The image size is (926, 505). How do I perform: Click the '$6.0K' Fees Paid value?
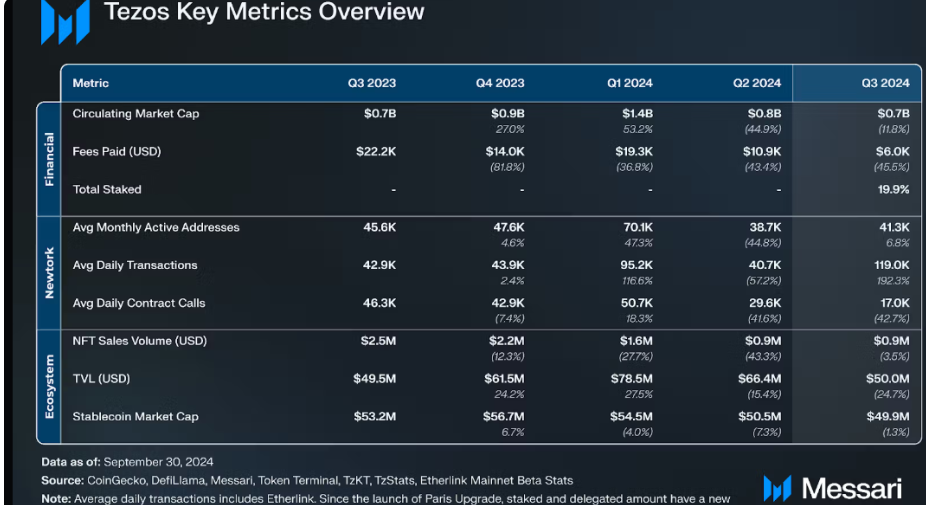click(893, 152)
